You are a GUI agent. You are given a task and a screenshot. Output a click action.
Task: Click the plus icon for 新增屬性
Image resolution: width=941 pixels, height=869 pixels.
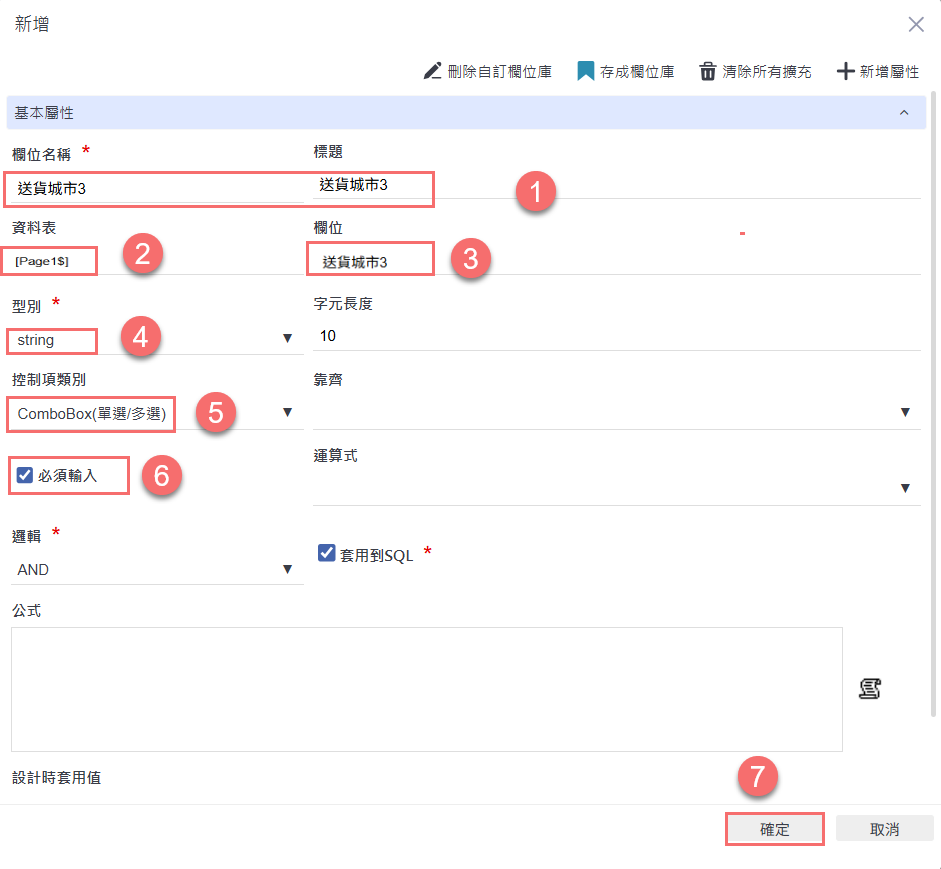click(x=845, y=71)
